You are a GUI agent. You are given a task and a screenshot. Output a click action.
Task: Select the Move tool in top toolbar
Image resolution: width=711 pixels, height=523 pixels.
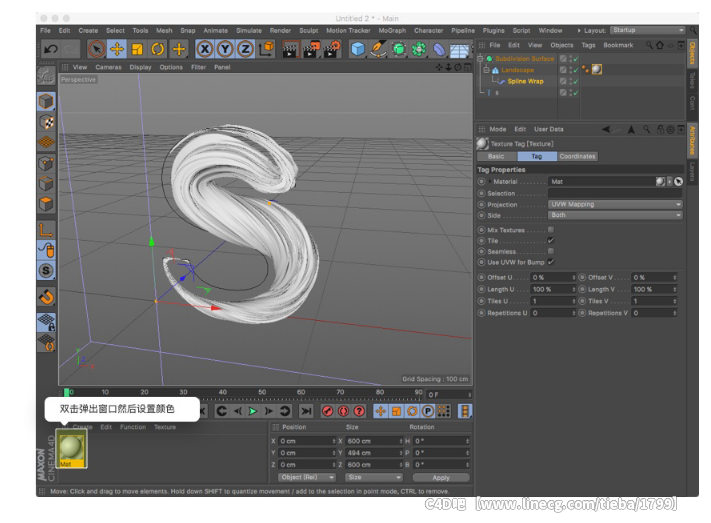[x=116, y=48]
